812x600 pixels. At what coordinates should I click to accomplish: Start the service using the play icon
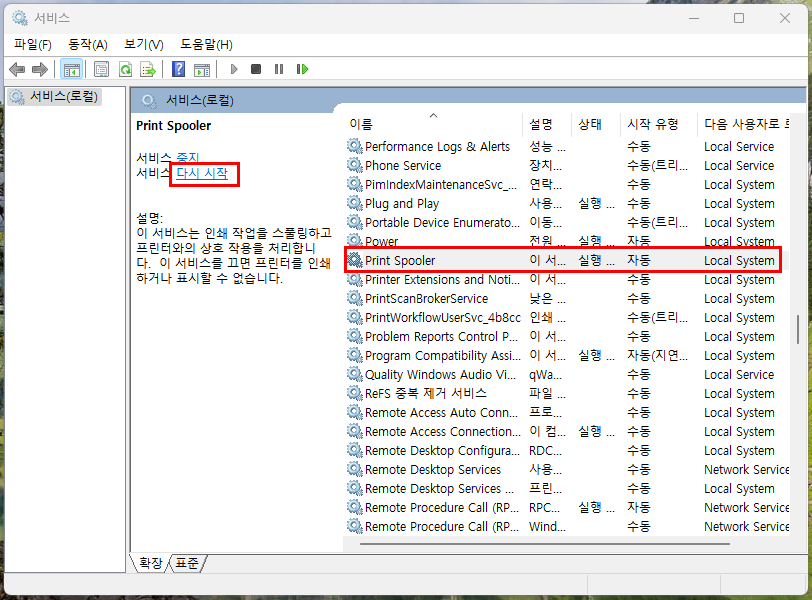pos(233,69)
